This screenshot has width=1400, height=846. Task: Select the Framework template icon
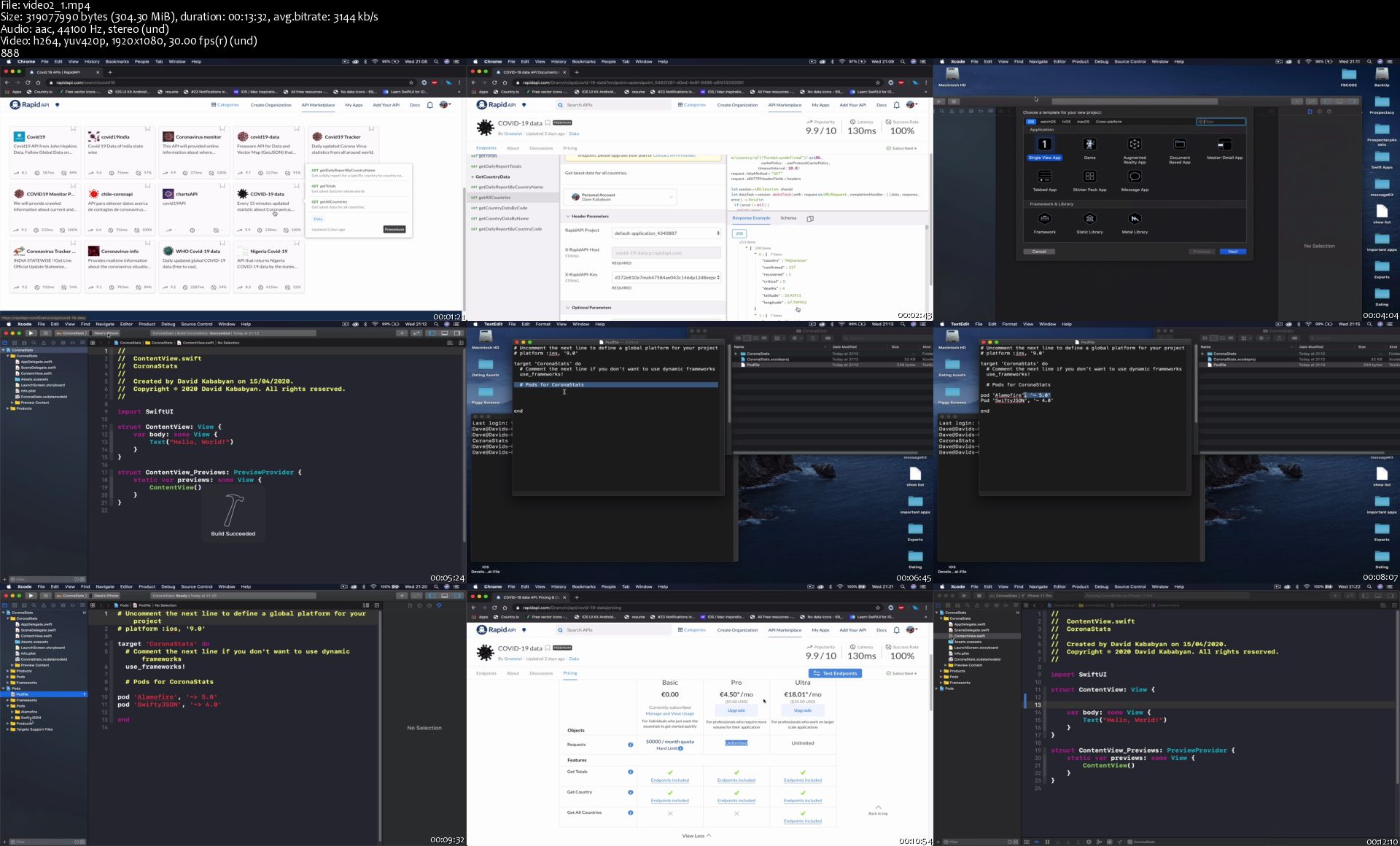point(1044,219)
